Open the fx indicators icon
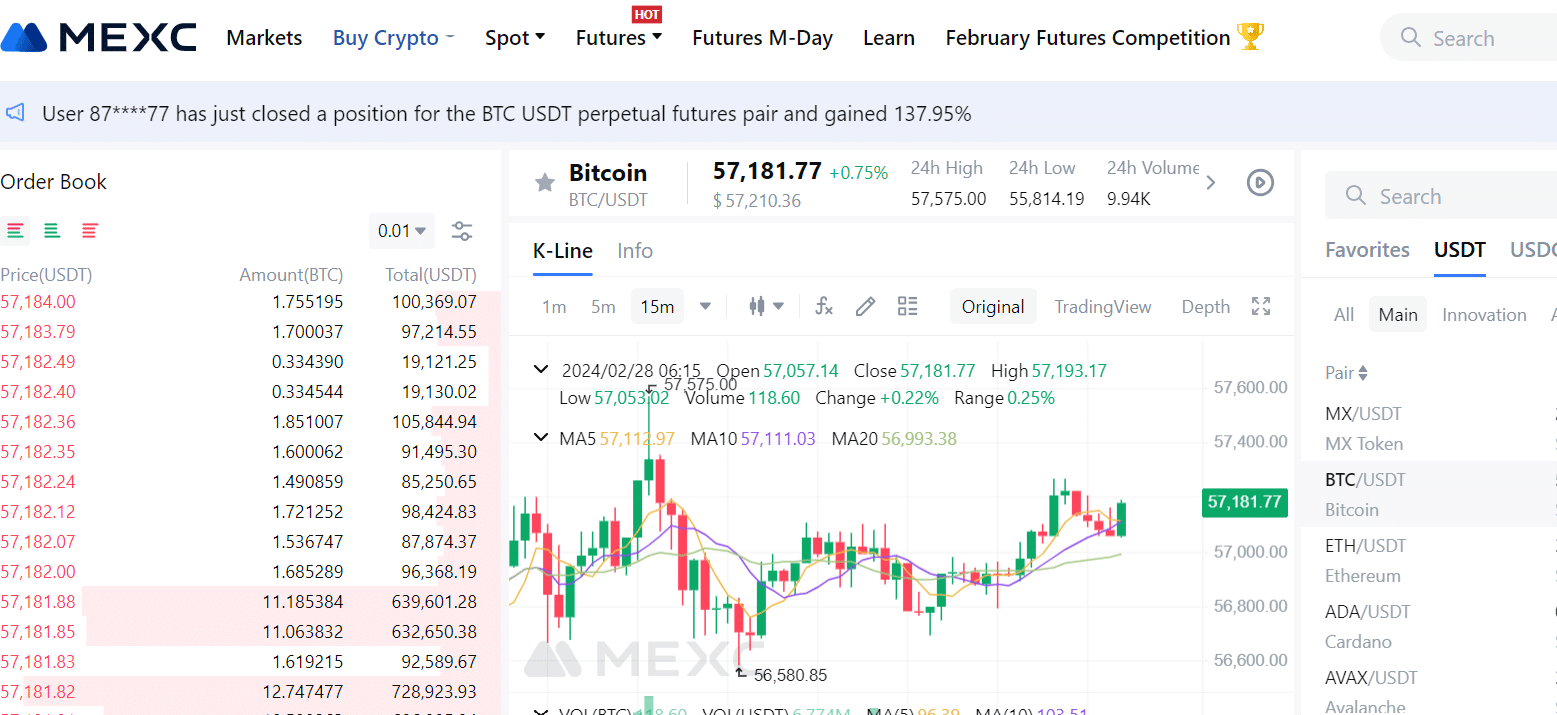Viewport: 1557px width, 715px height. pyautogui.click(x=824, y=307)
